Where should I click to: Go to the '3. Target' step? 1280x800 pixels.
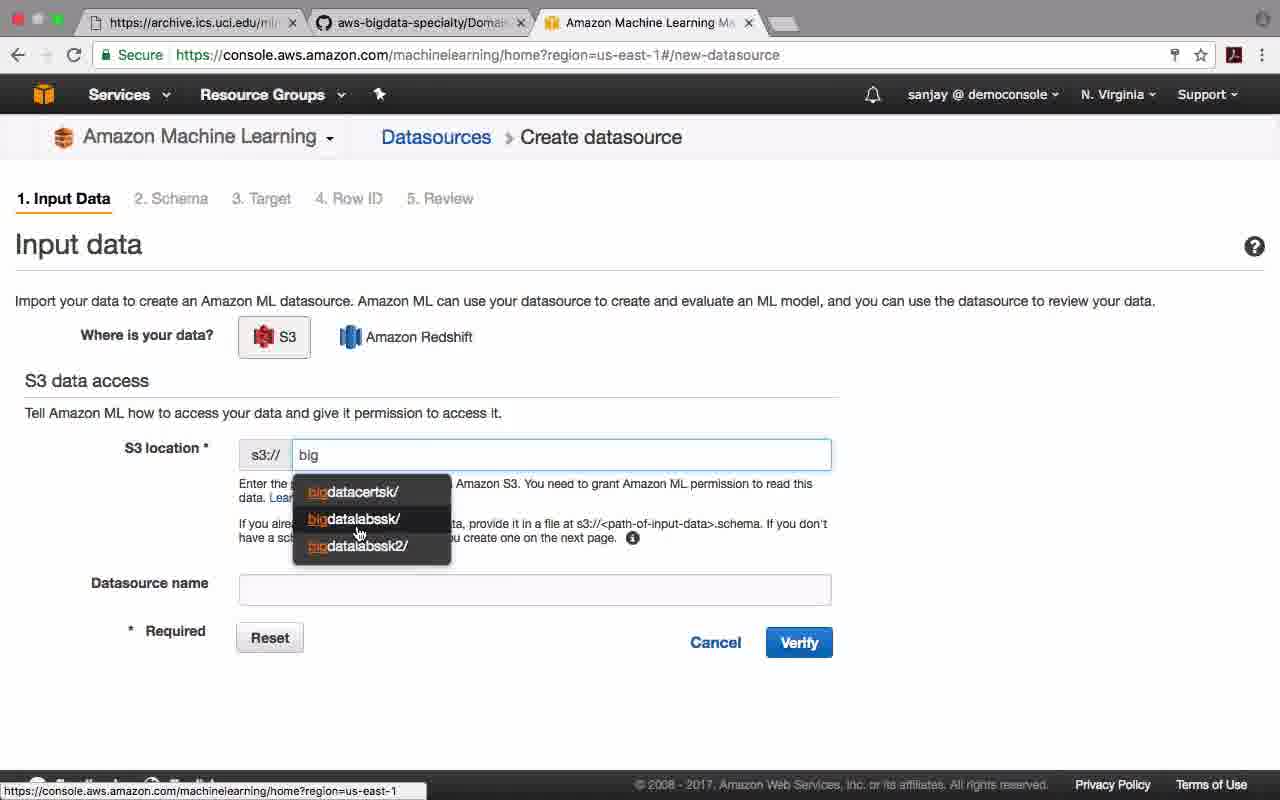click(261, 198)
